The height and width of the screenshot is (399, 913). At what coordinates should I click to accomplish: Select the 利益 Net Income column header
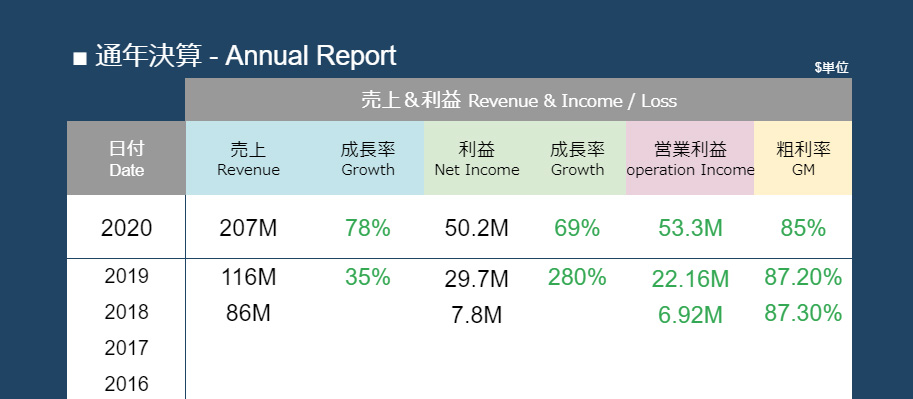(x=477, y=158)
